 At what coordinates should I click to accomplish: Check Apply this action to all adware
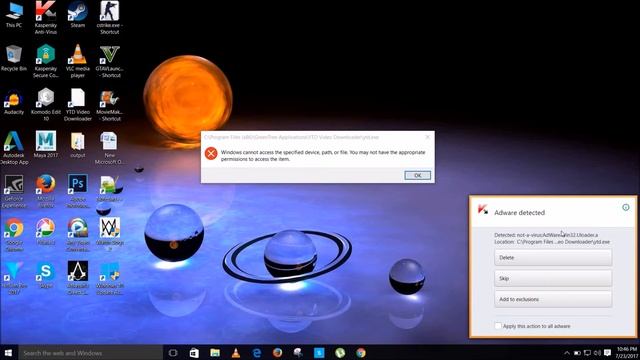coord(498,326)
